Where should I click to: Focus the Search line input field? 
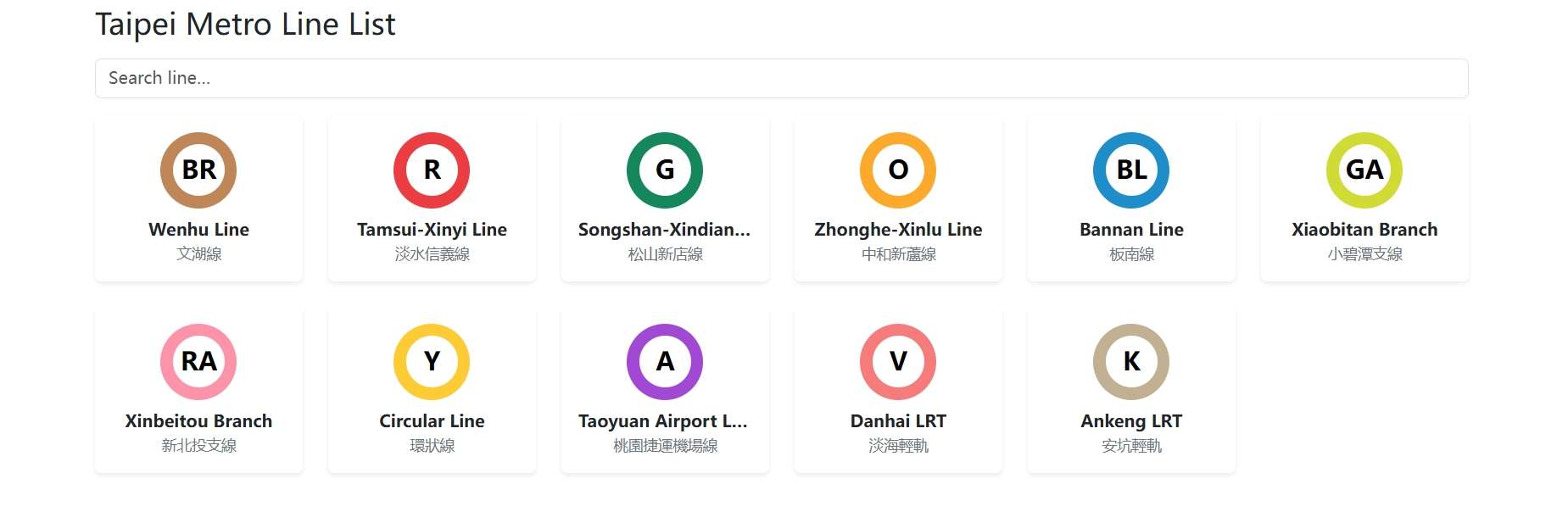point(781,78)
